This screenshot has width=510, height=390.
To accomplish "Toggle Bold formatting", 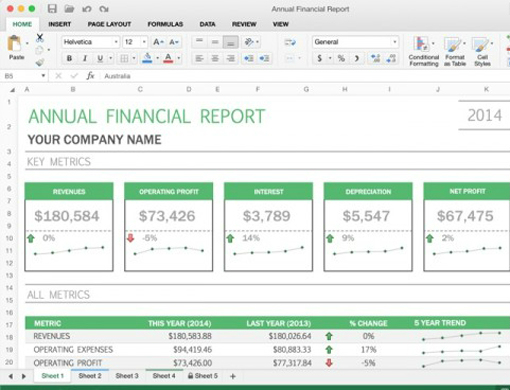I will [x=69, y=58].
